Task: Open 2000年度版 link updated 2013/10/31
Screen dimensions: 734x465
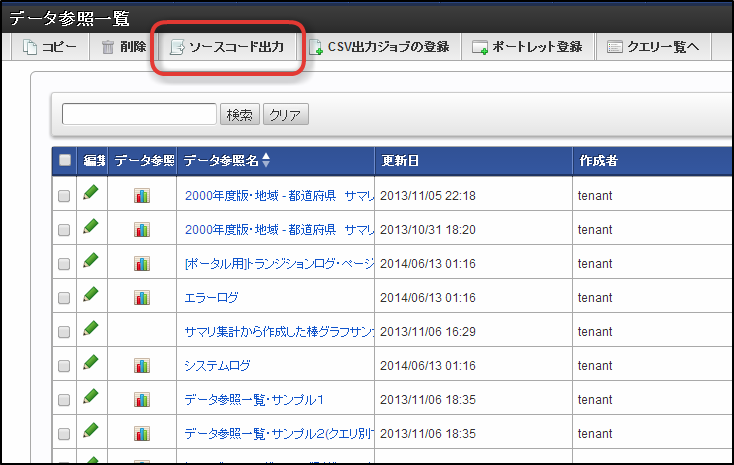Action: (x=279, y=230)
